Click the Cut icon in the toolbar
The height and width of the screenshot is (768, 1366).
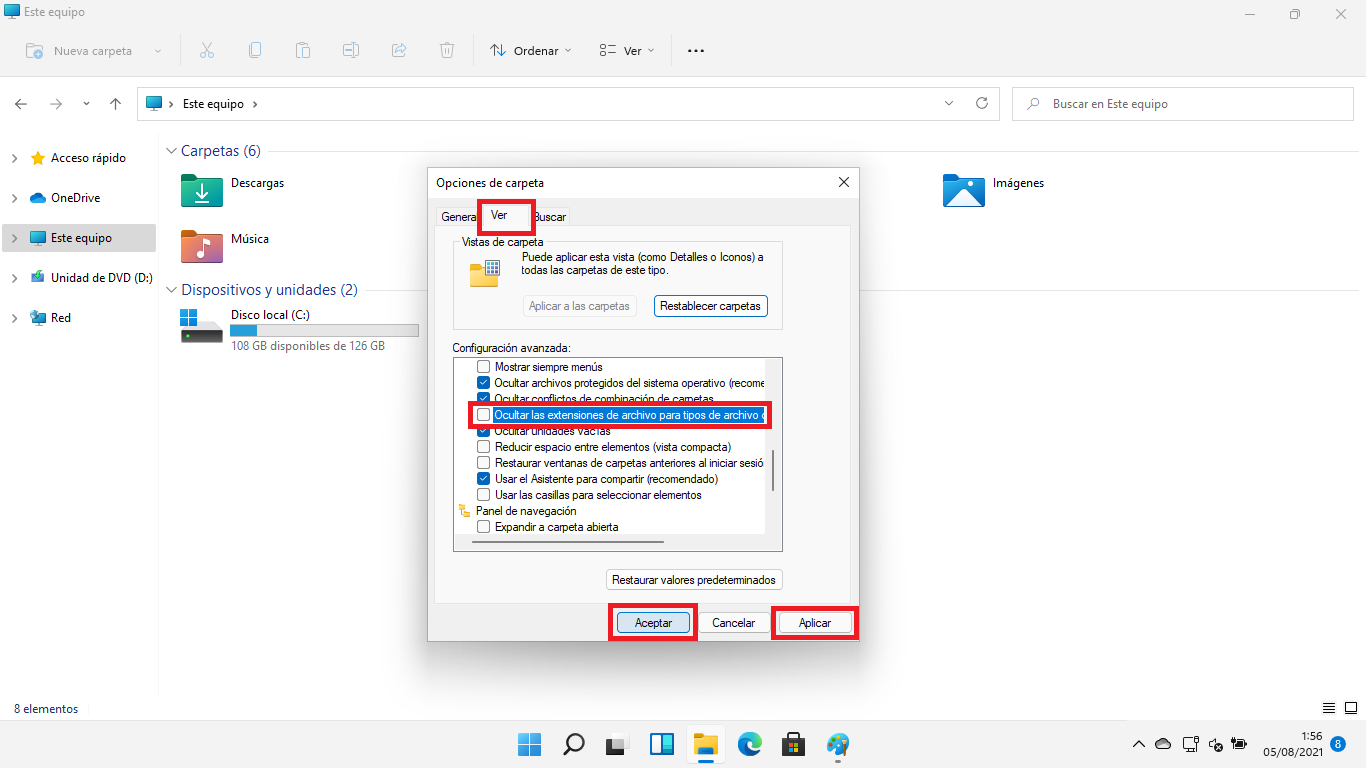pos(207,50)
